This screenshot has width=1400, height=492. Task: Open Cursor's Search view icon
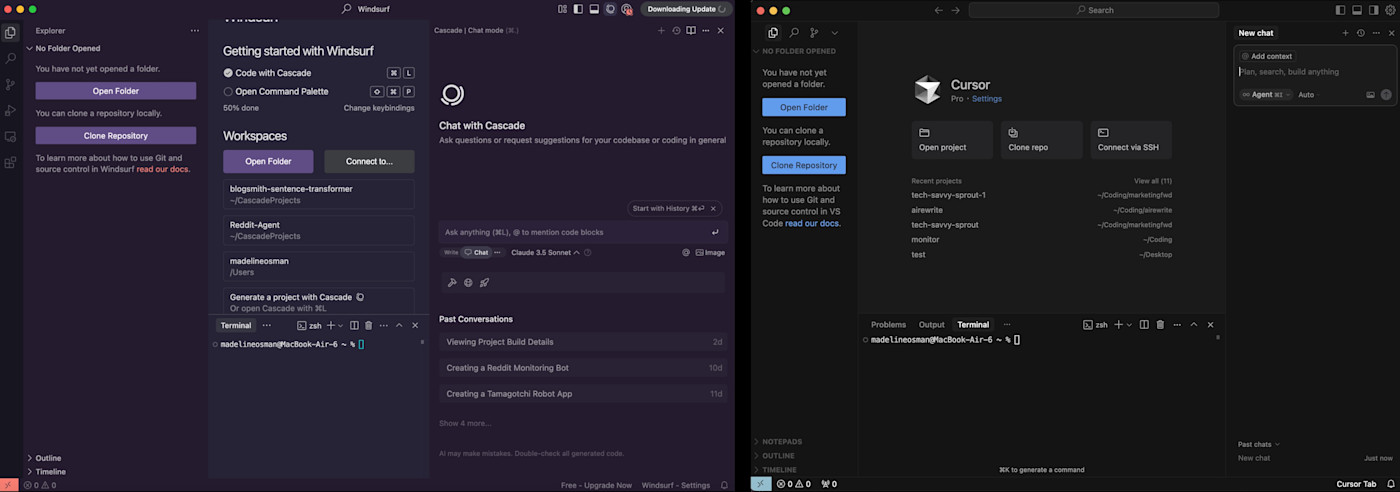pos(794,33)
